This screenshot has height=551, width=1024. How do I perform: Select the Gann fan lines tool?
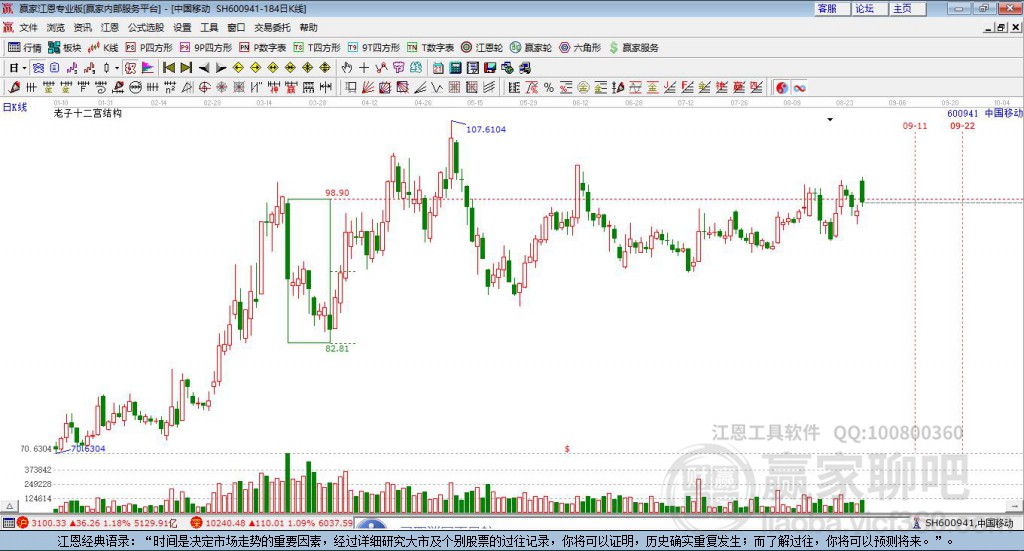click(367, 87)
